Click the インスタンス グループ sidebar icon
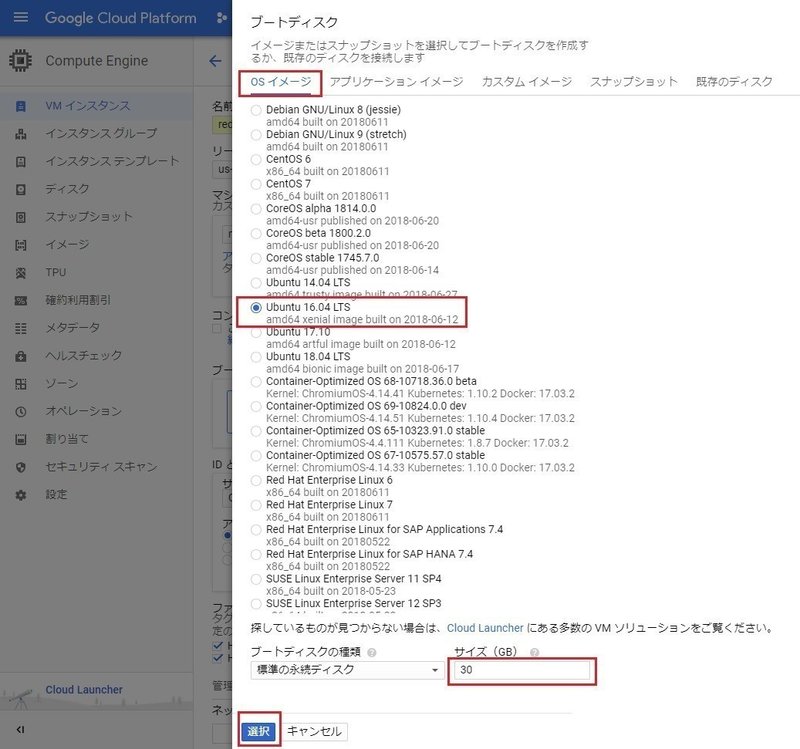800x749 pixels. tap(21, 134)
